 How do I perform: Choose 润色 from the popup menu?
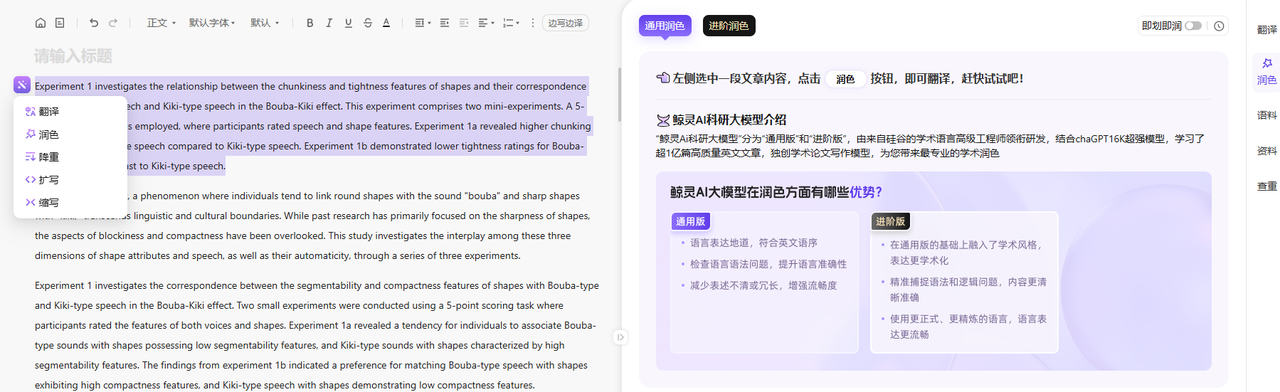[70, 135]
